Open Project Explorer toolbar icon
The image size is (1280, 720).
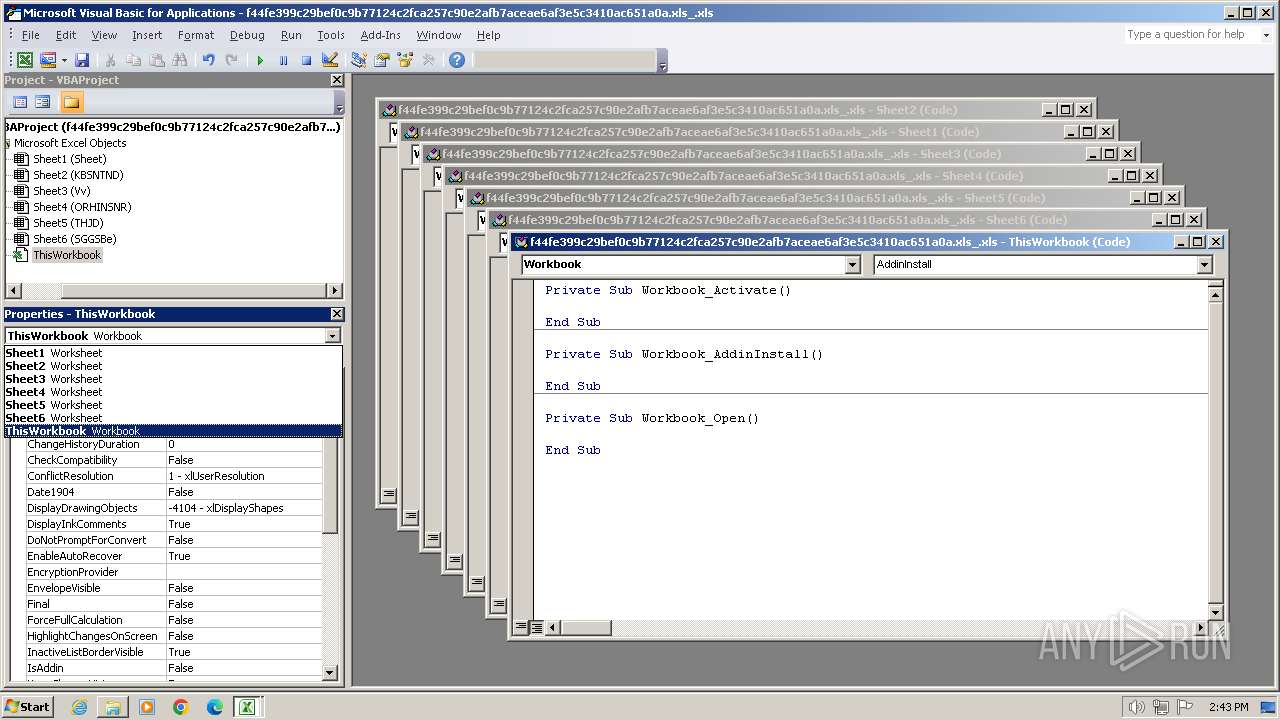(x=358, y=60)
